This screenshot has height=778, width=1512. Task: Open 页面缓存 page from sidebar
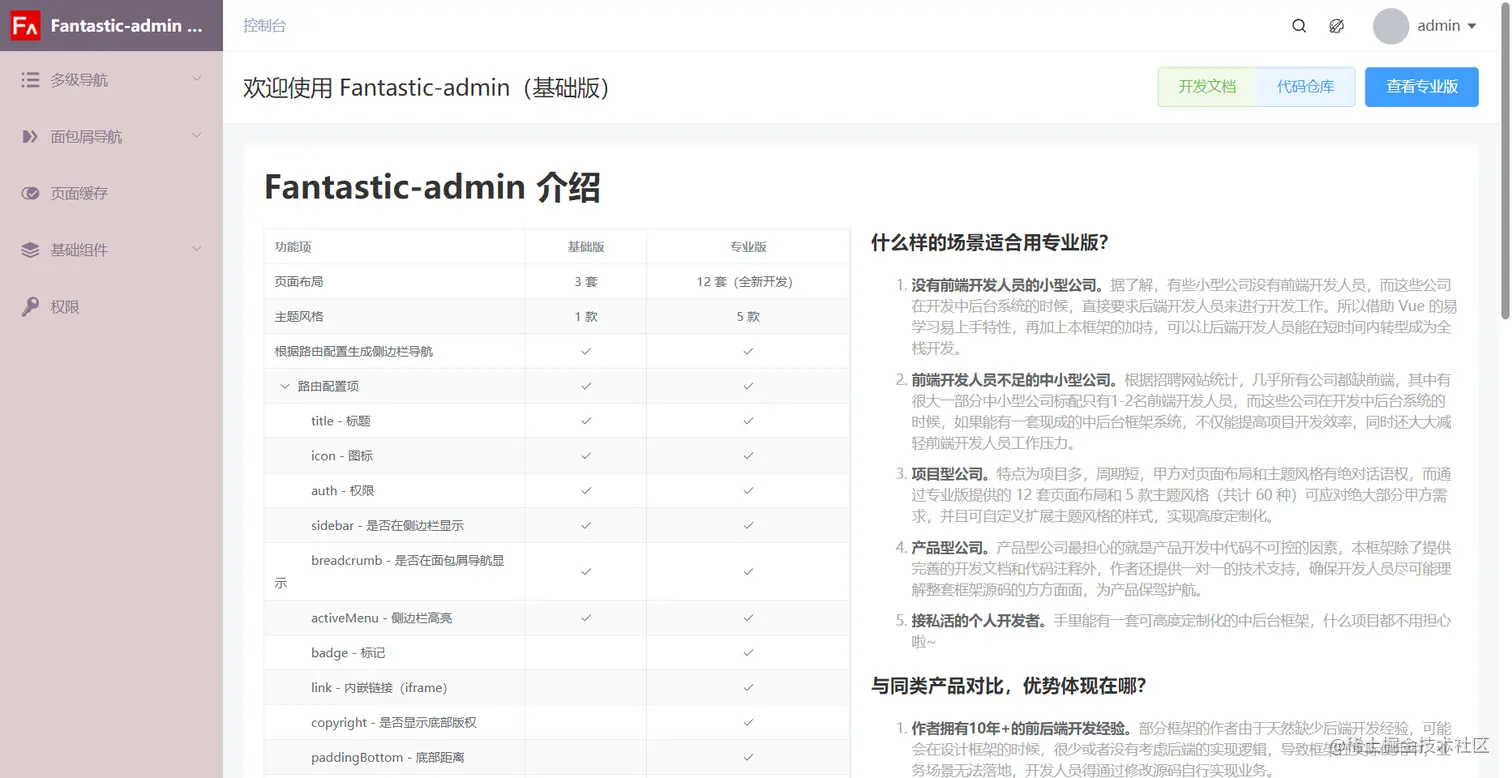(111, 193)
